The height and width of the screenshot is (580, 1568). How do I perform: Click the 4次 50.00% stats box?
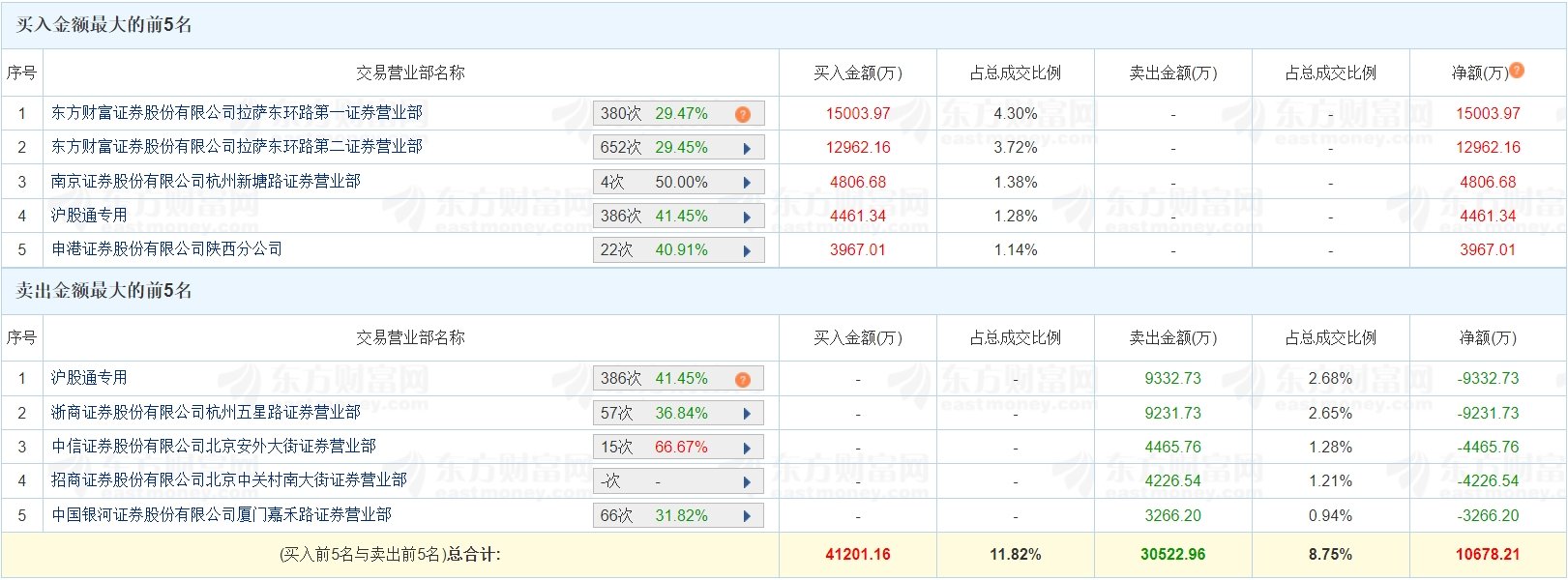678,183
